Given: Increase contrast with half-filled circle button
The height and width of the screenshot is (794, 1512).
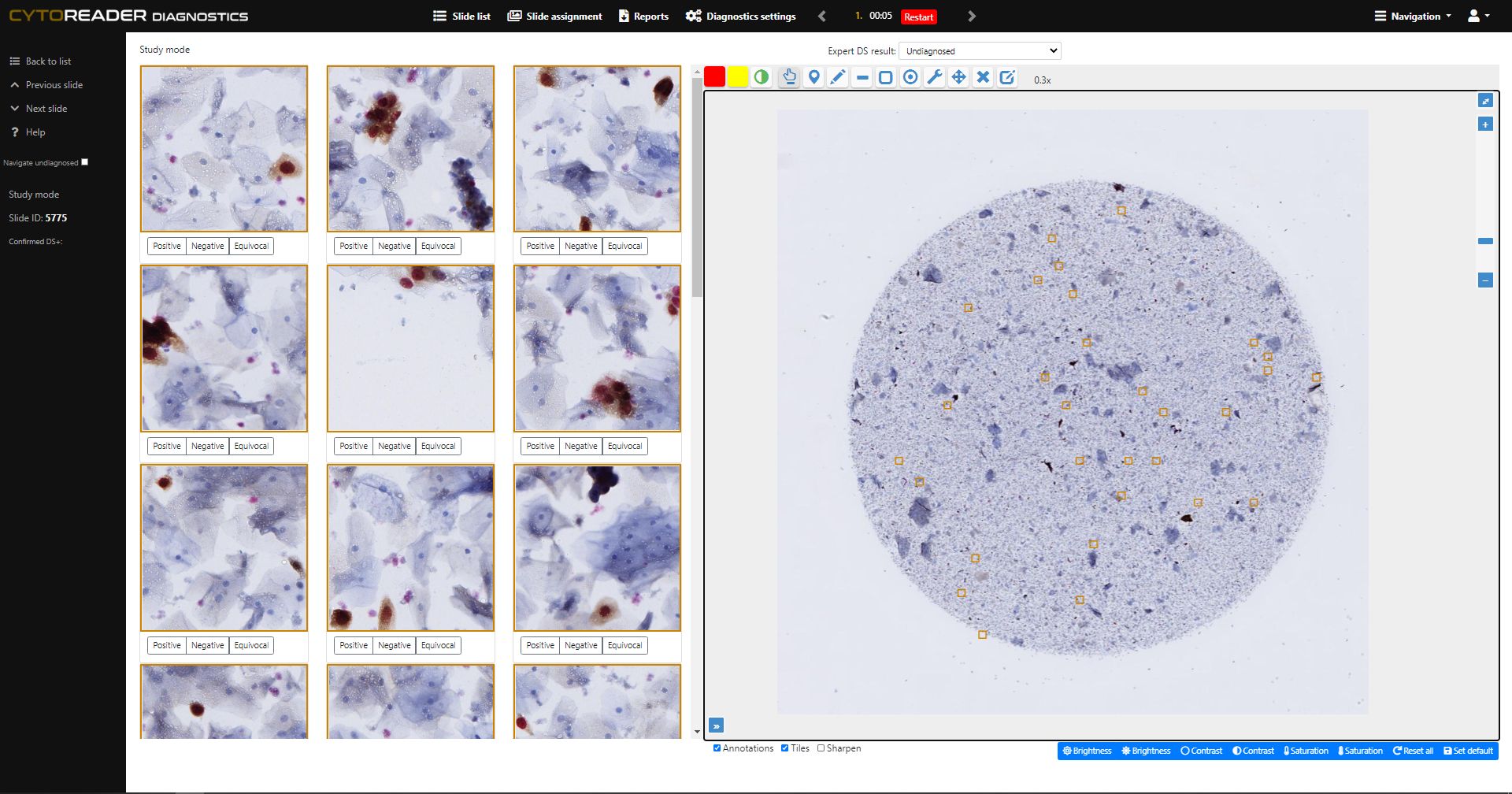Looking at the screenshot, I should click(x=1253, y=751).
